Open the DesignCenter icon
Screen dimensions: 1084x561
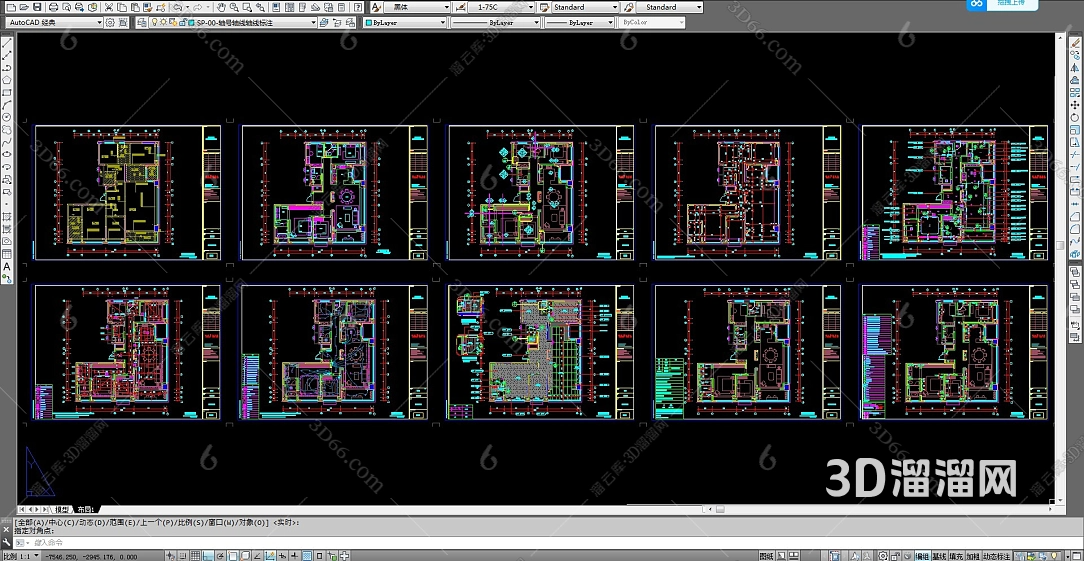pyautogui.click(x=289, y=7)
